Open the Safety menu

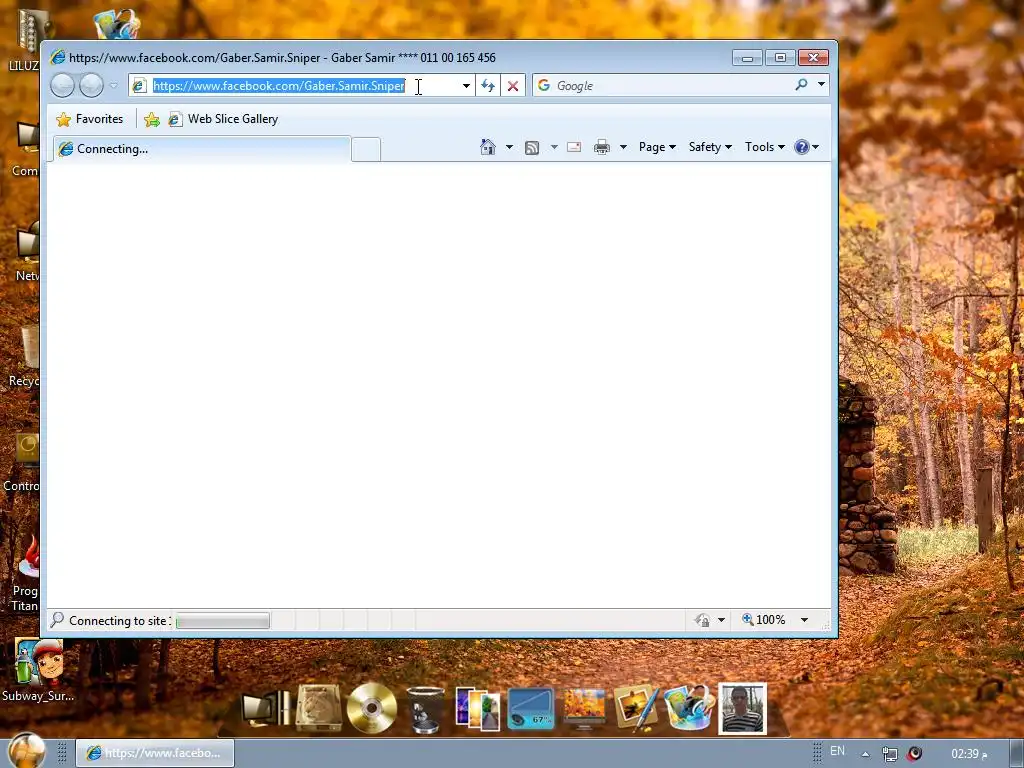coord(710,147)
